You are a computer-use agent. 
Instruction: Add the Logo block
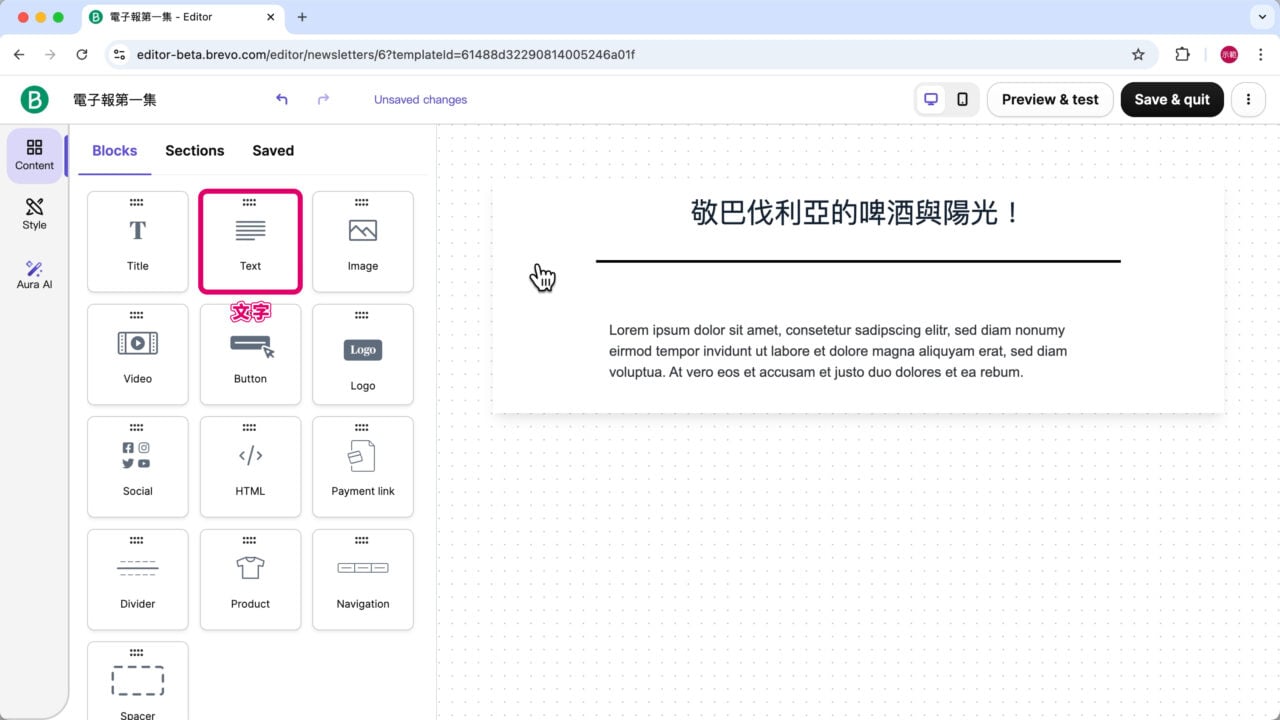click(362, 353)
